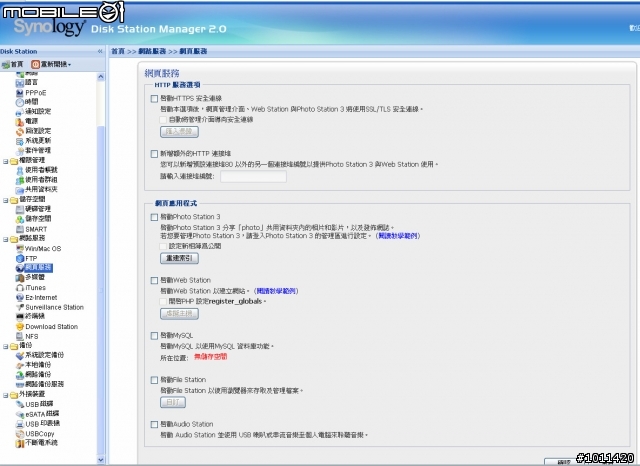Open the Web Station tutorial link
640x466 pixels.
276,291
